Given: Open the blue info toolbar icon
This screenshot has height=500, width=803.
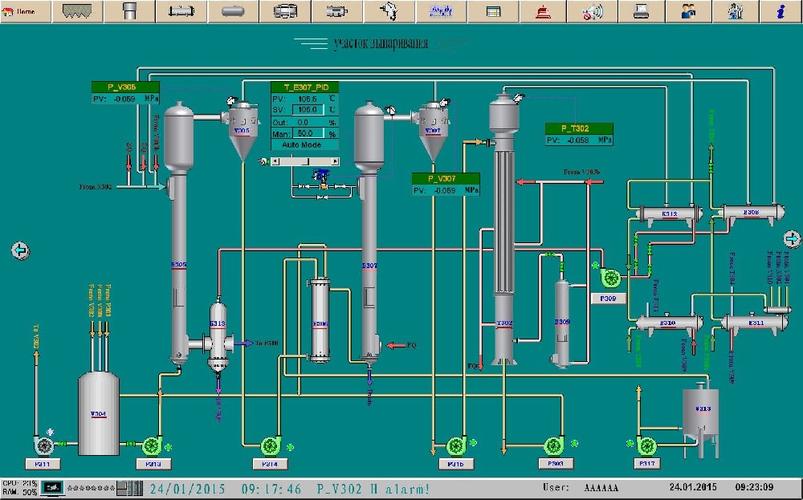Looking at the screenshot, I should click(x=780, y=11).
